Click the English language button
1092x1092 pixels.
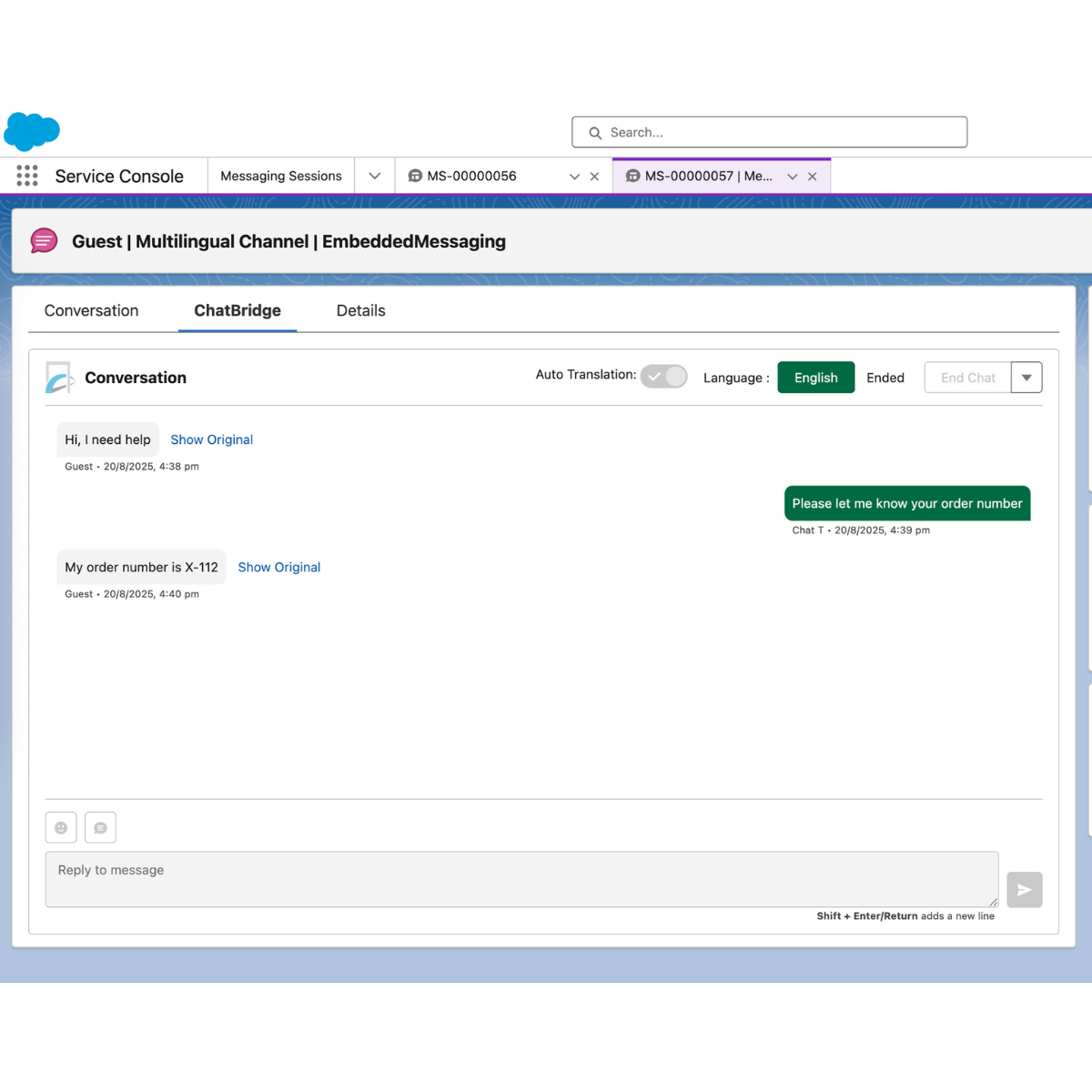point(816,378)
